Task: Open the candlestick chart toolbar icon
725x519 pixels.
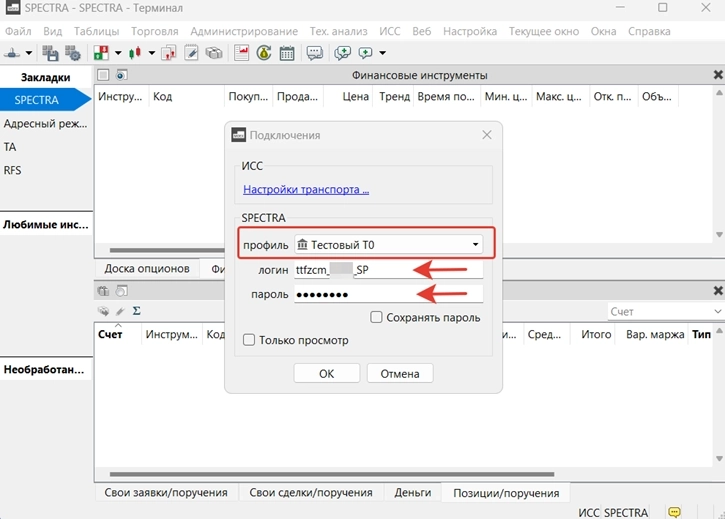Action: click(136, 53)
